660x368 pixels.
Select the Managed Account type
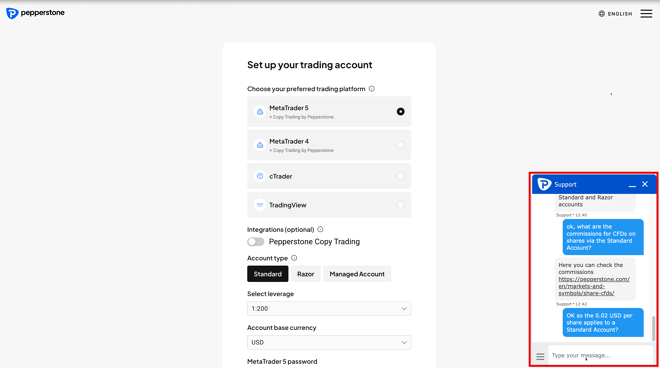click(x=357, y=274)
